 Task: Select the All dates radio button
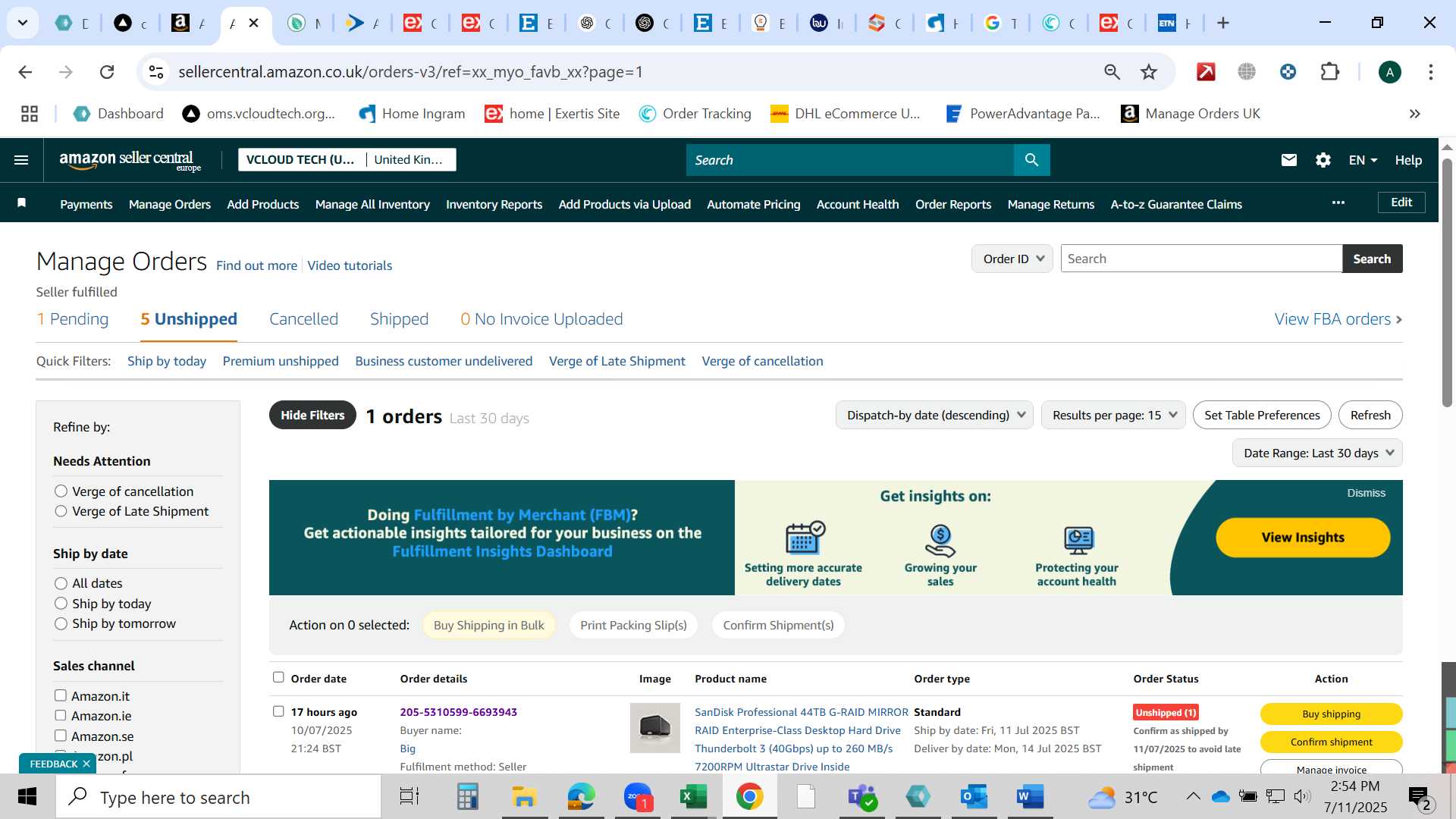pos(61,583)
